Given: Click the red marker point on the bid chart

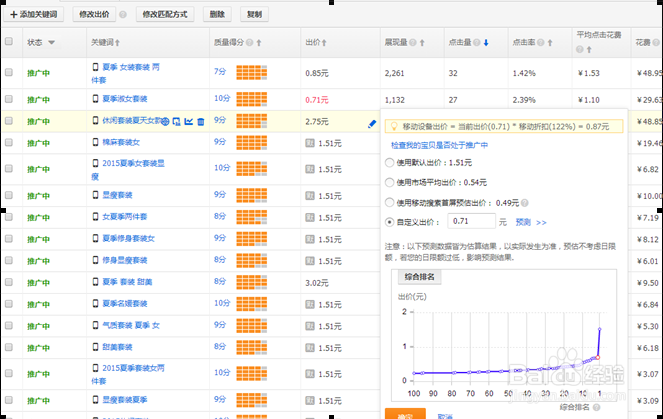Looking at the screenshot, I should (x=598, y=358).
